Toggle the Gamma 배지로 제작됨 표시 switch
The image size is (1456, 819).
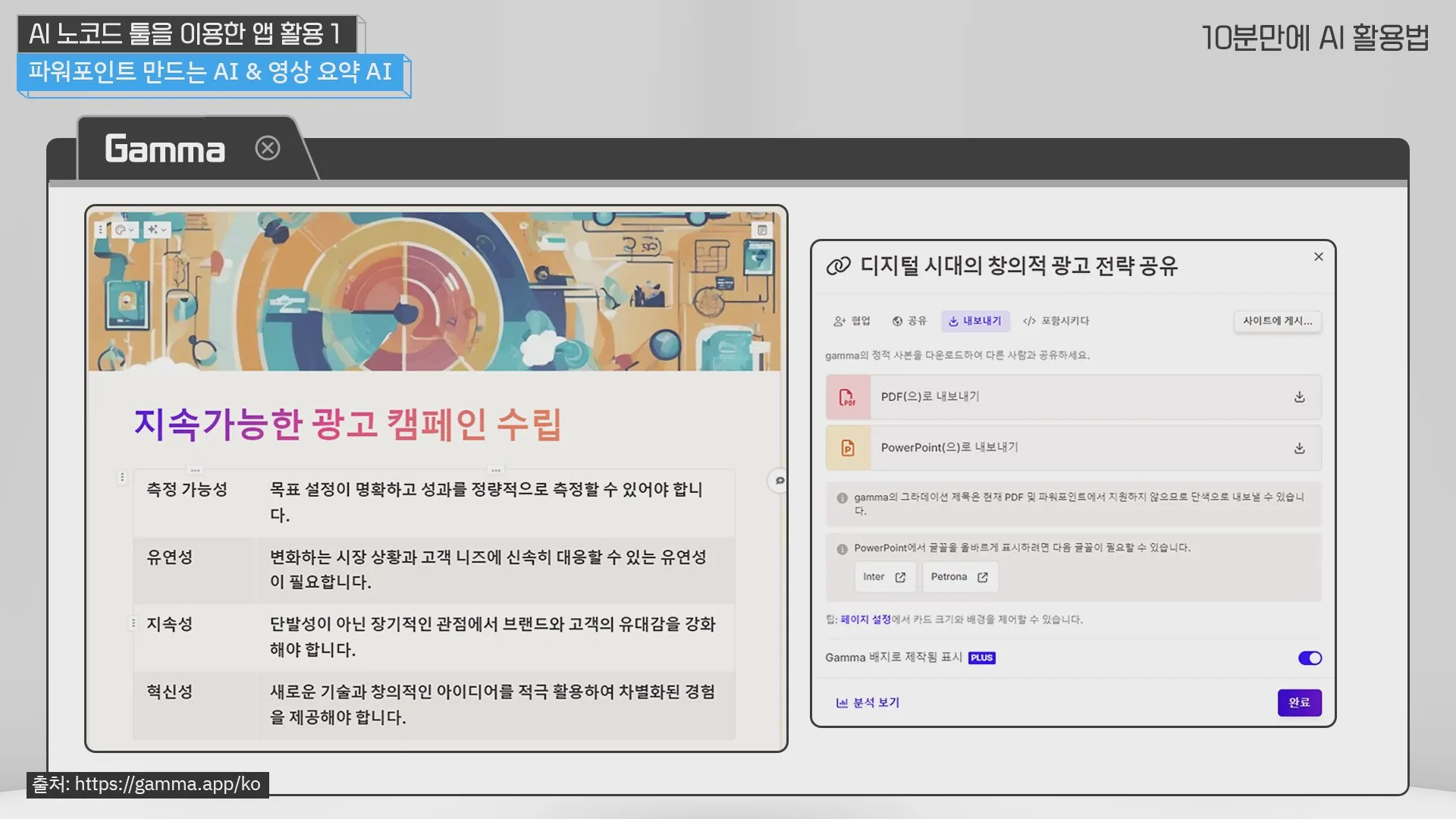[1310, 658]
